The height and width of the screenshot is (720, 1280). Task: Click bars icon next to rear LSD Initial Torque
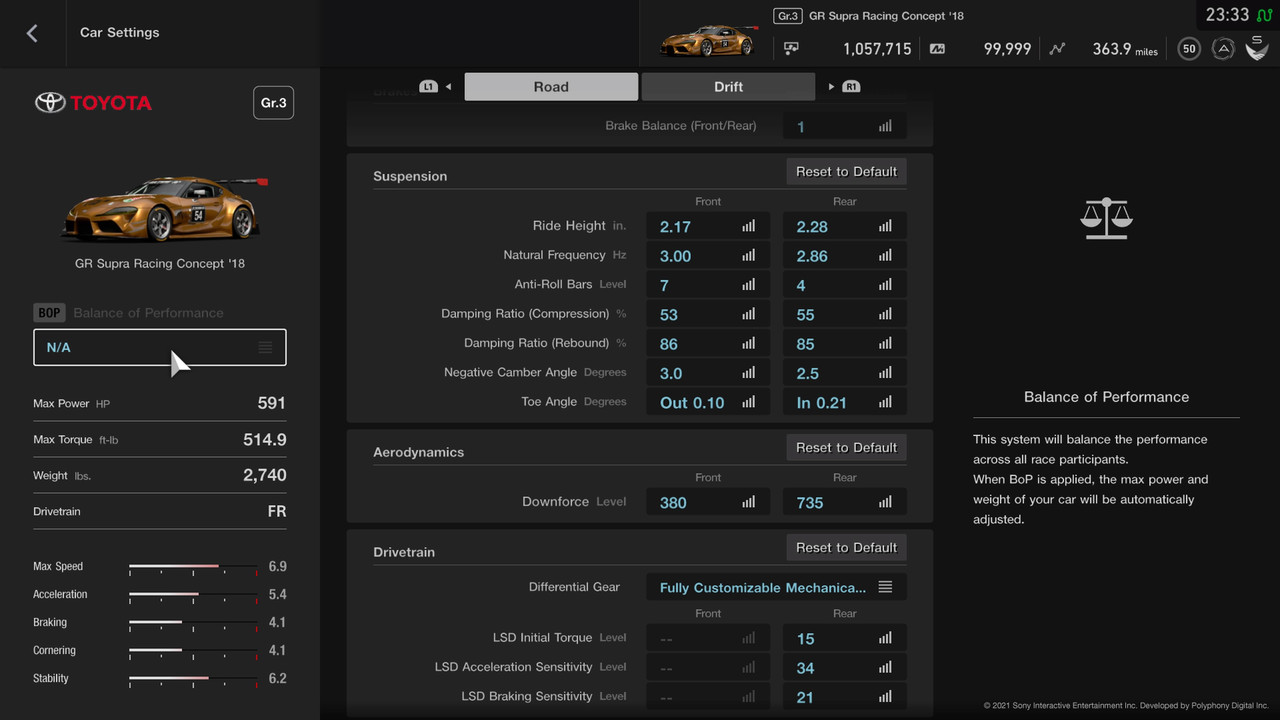point(885,638)
